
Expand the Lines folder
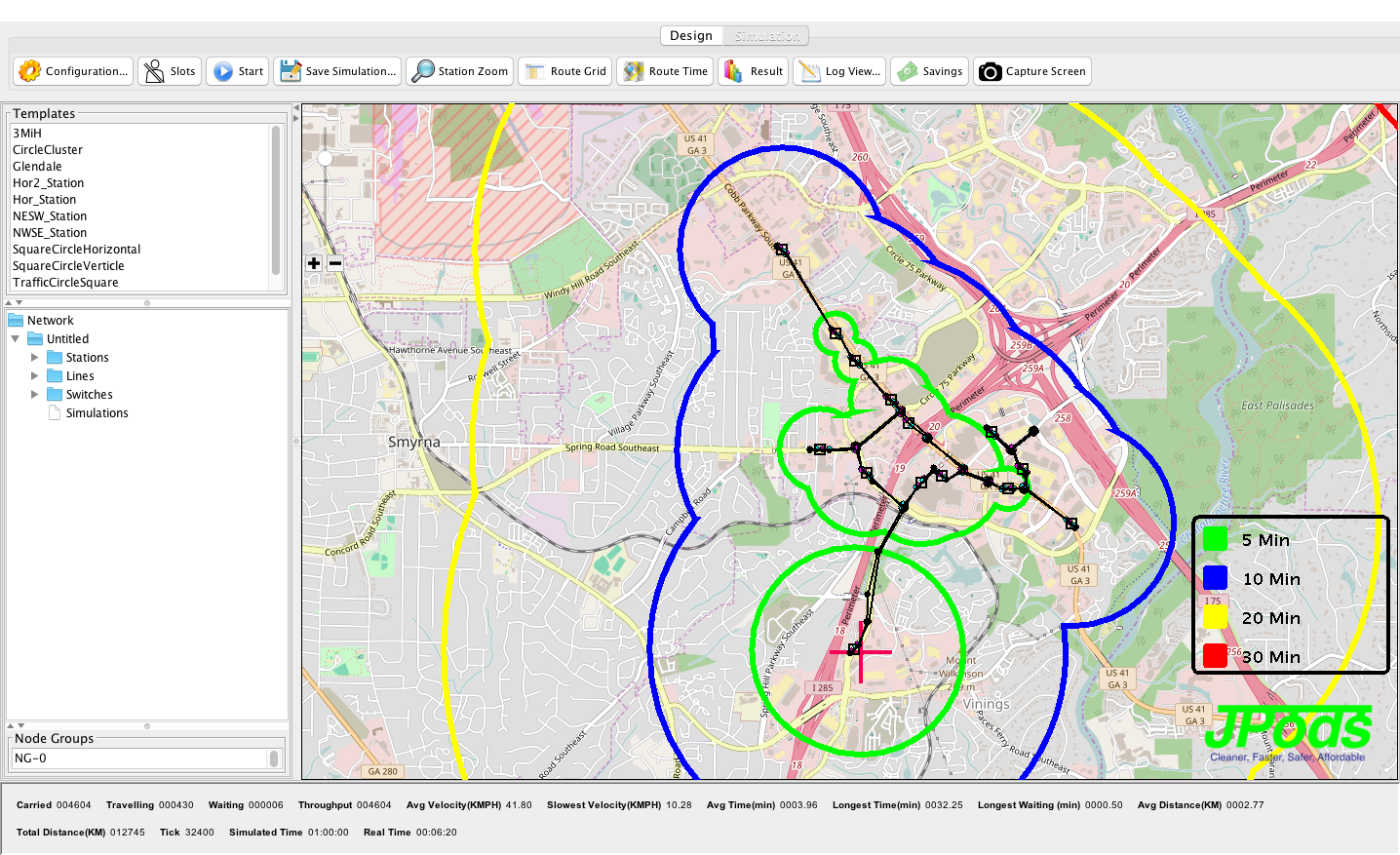coord(35,376)
